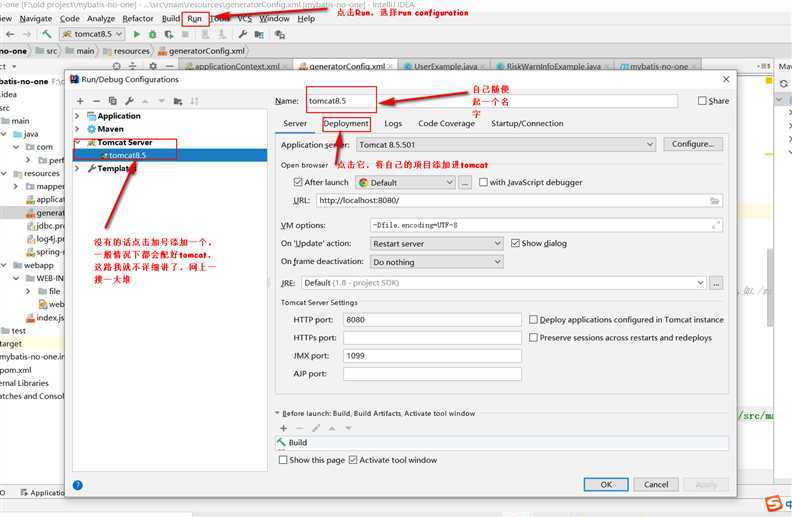The image size is (792, 517).
Task: Copy configuration icon in dialog toolbar
Action: (113, 101)
